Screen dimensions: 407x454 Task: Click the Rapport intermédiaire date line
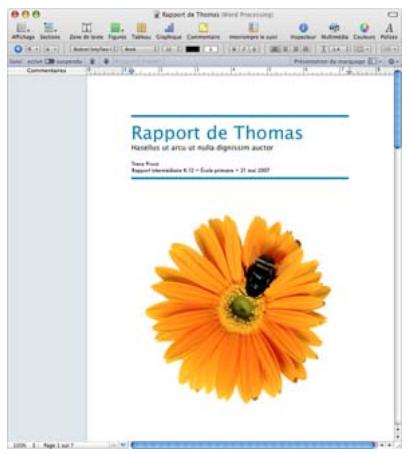[x=200, y=170]
